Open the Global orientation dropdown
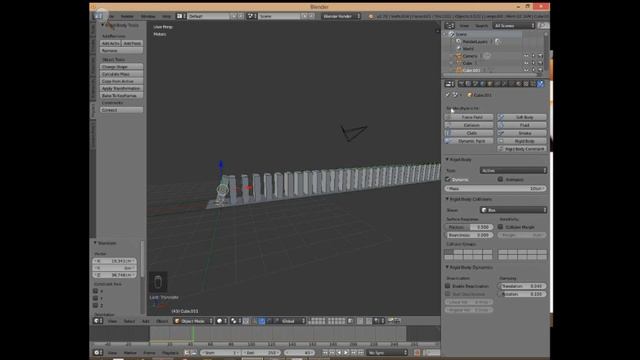 (x=292, y=321)
